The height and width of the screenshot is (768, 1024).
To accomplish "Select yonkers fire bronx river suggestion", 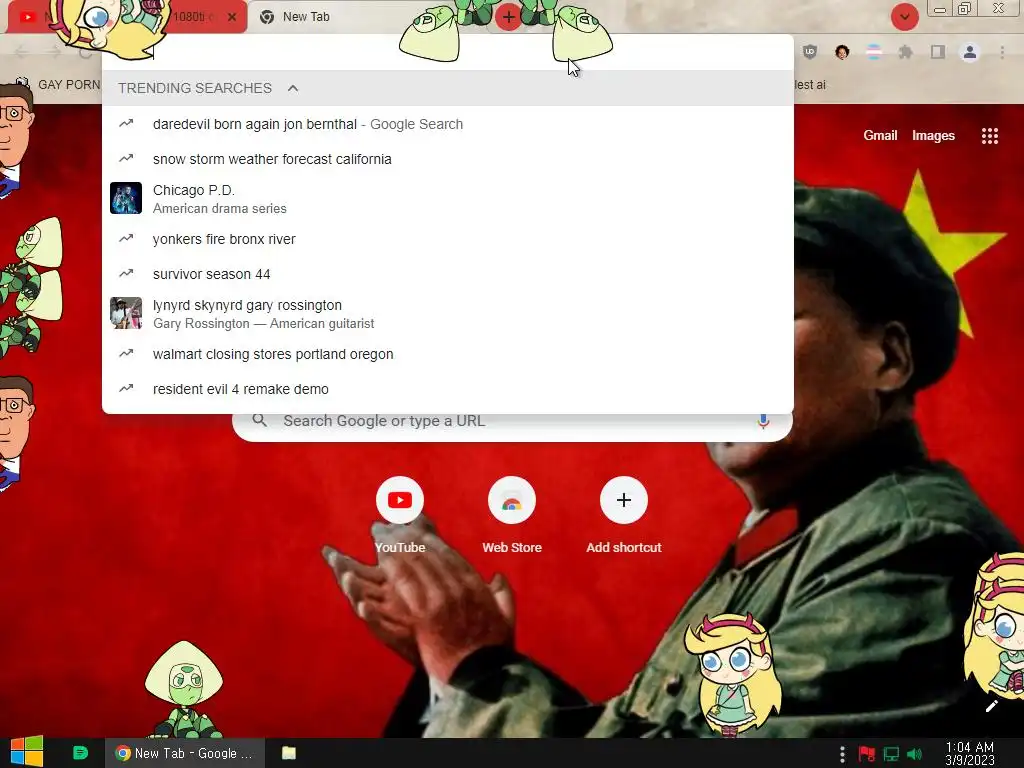I will pos(448,239).
